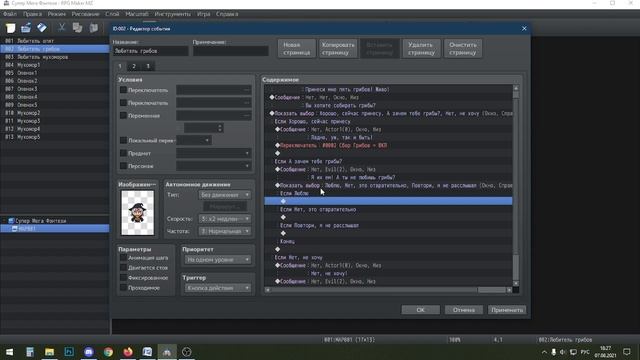This screenshot has height=360, width=640.
Task: Click the witch character image thumbnail
Action: [138, 213]
